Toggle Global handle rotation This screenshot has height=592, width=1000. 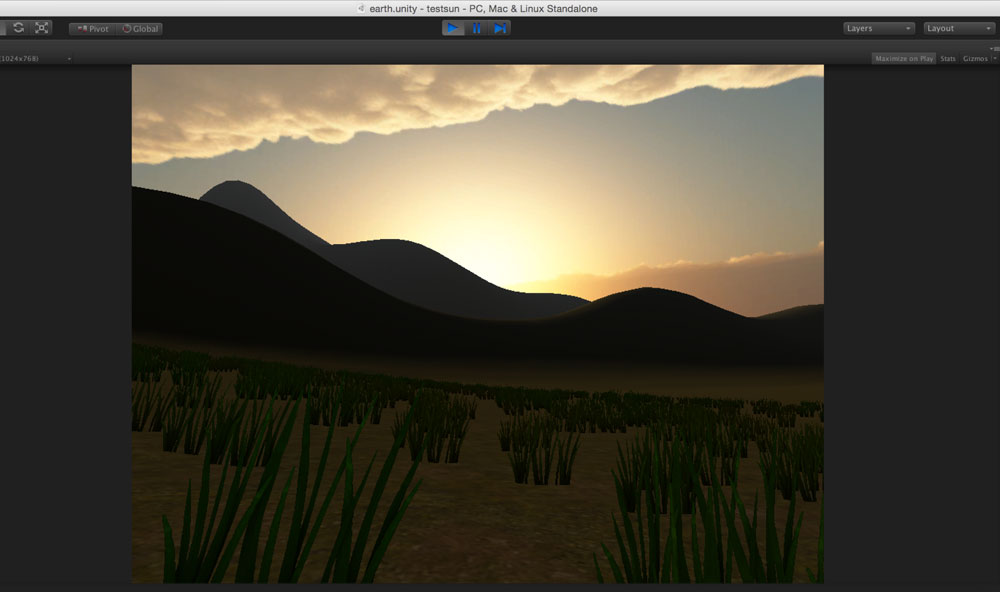(x=140, y=29)
